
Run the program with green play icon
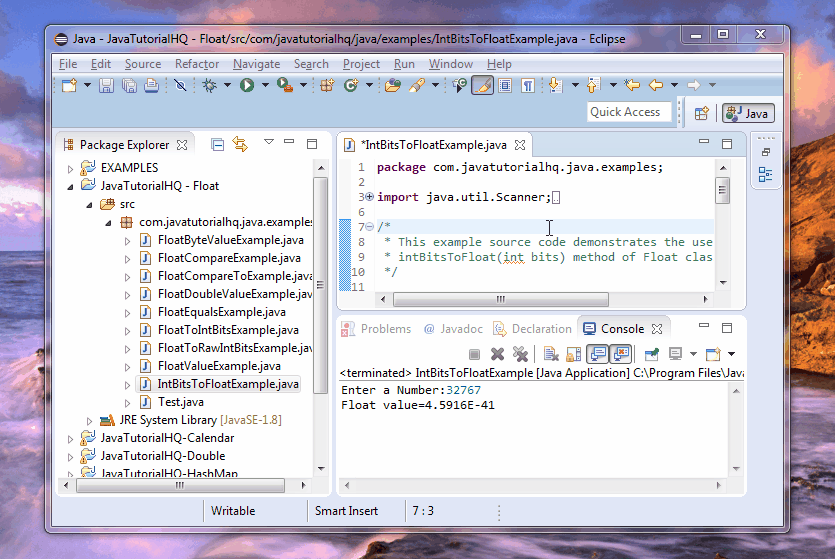pos(247,85)
